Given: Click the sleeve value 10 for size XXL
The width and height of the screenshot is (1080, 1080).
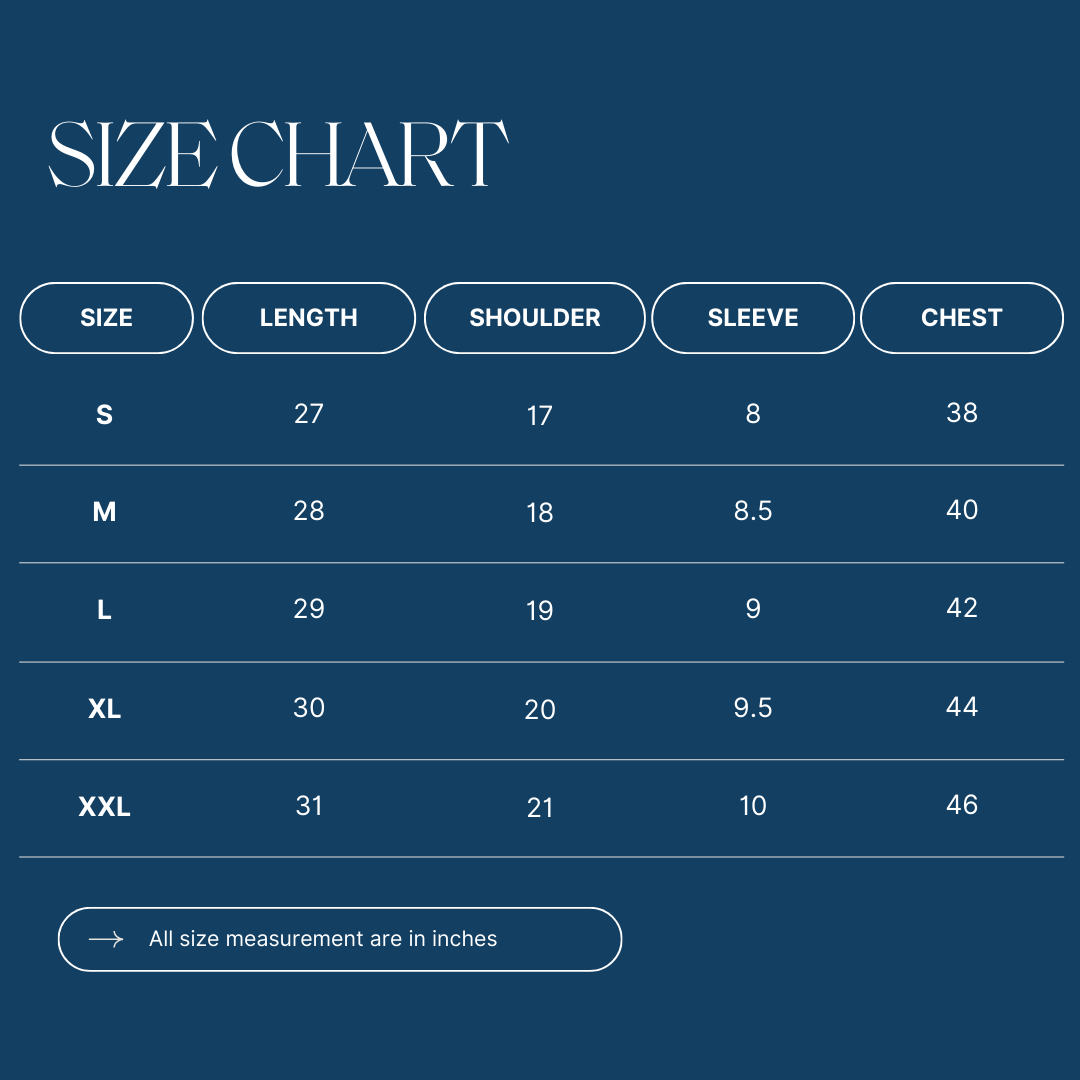Looking at the screenshot, I should [x=753, y=806].
